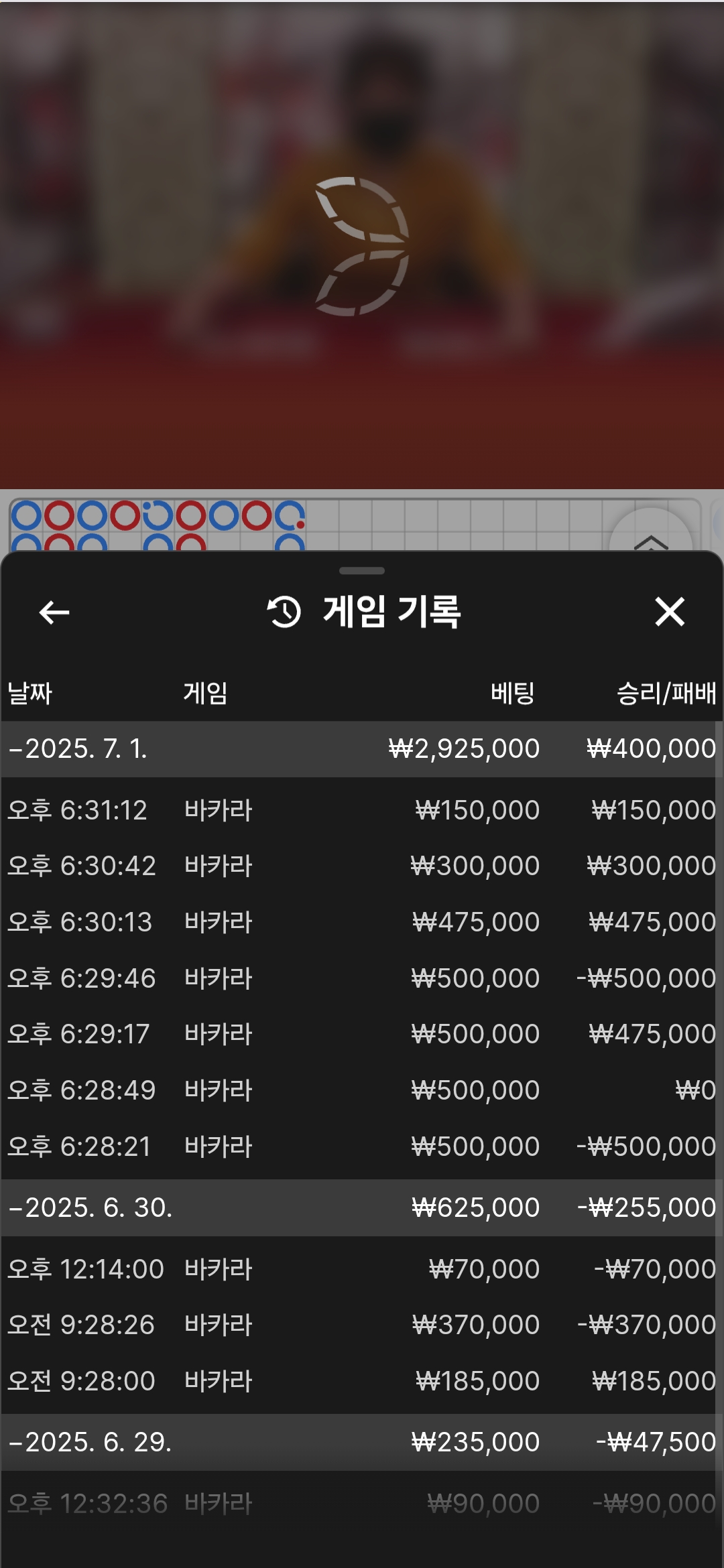Open the 오후 6:28:49 바카라 record
The height and width of the screenshot is (1568, 724).
click(x=362, y=1090)
